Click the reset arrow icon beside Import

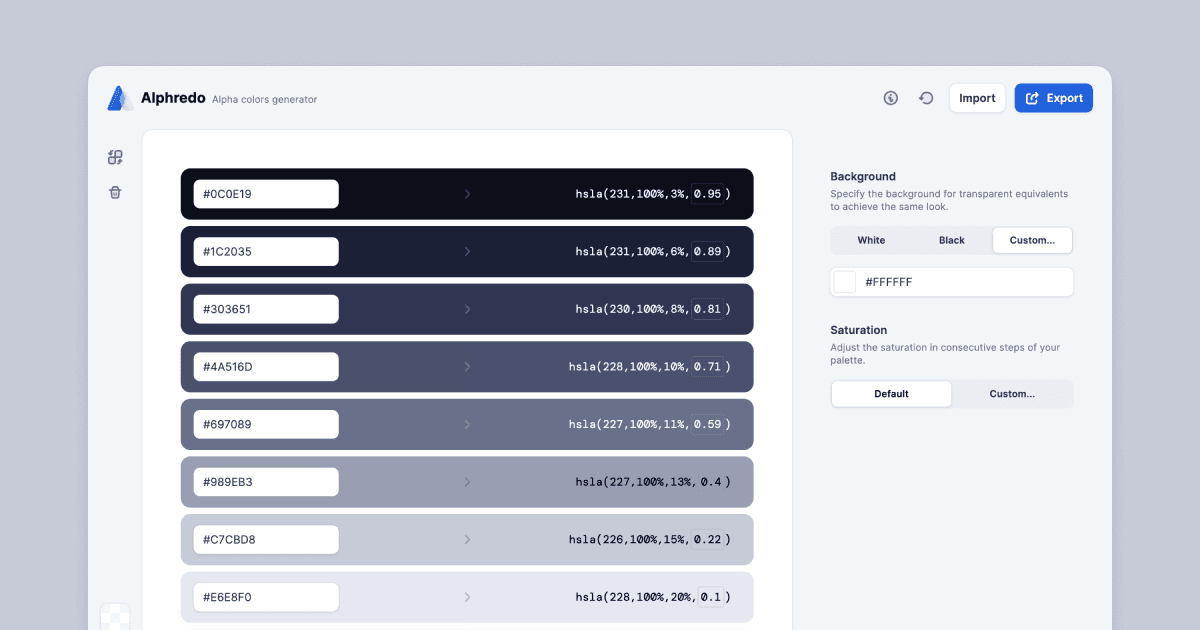pos(927,98)
